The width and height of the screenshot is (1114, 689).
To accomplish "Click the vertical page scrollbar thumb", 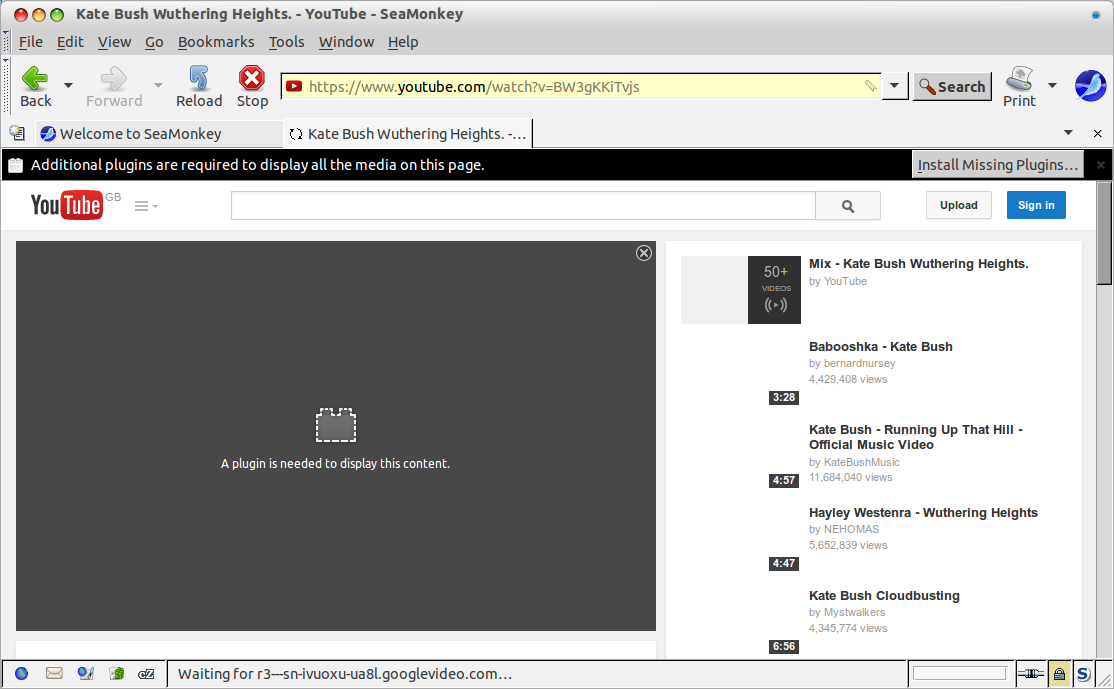I will (x=1104, y=233).
